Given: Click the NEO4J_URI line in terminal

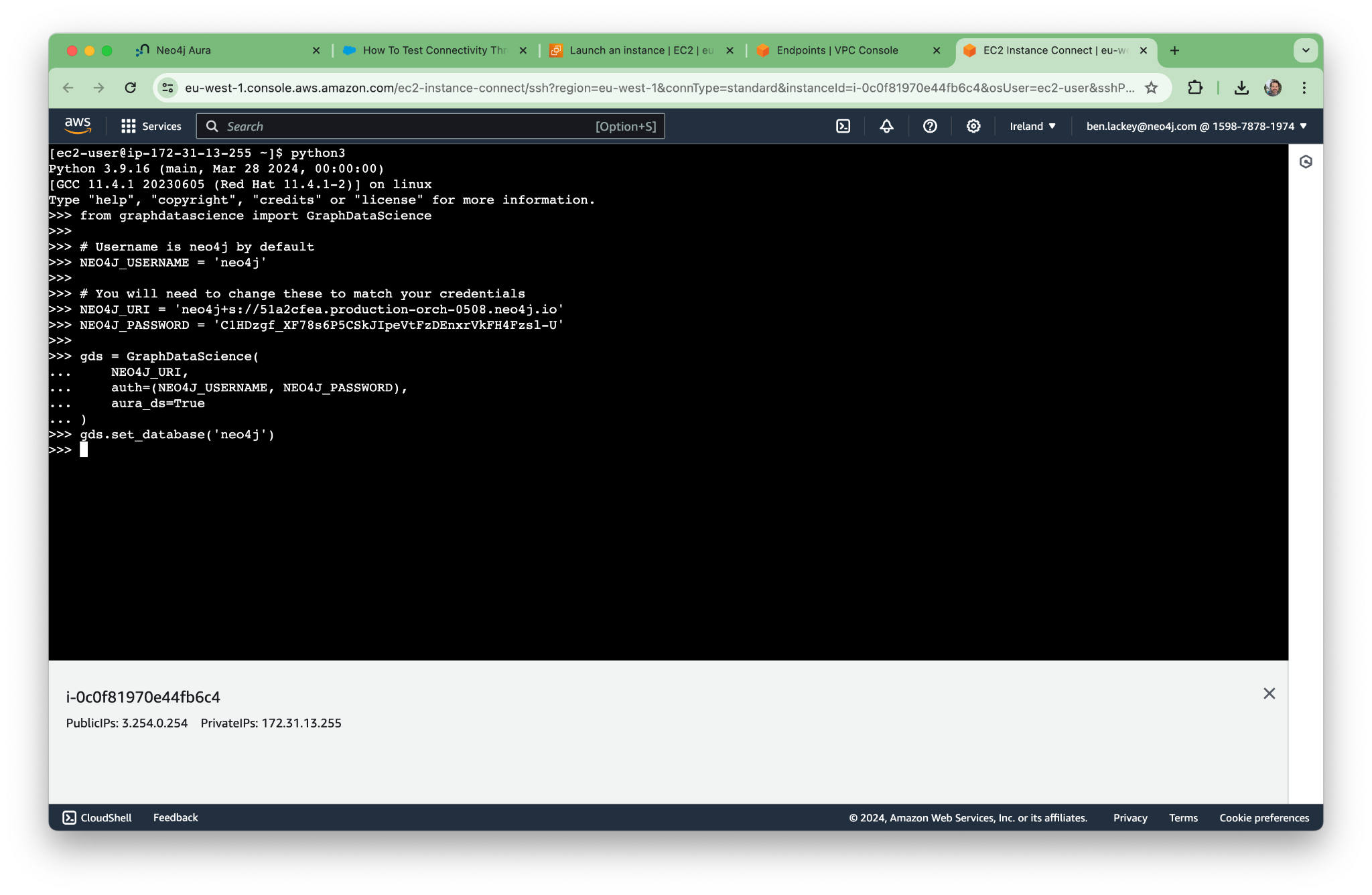Looking at the screenshot, I should (x=306, y=309).
